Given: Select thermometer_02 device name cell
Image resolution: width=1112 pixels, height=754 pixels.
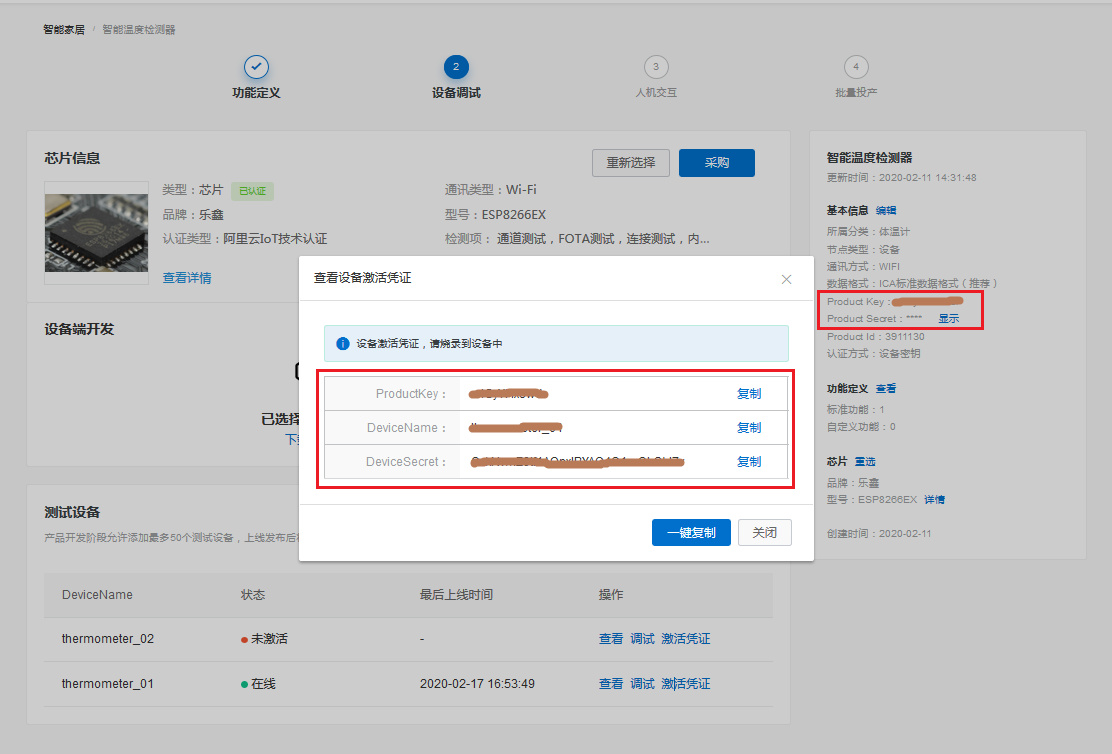Looking at the screenshot, I should pyautogui.click(x=108, y=639).
